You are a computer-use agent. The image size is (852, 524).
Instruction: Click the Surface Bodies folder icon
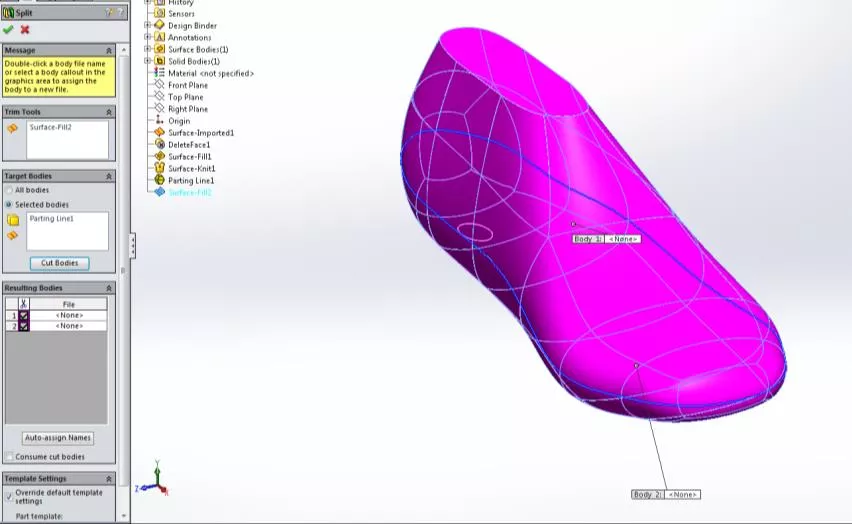click(x=159, y=49)
